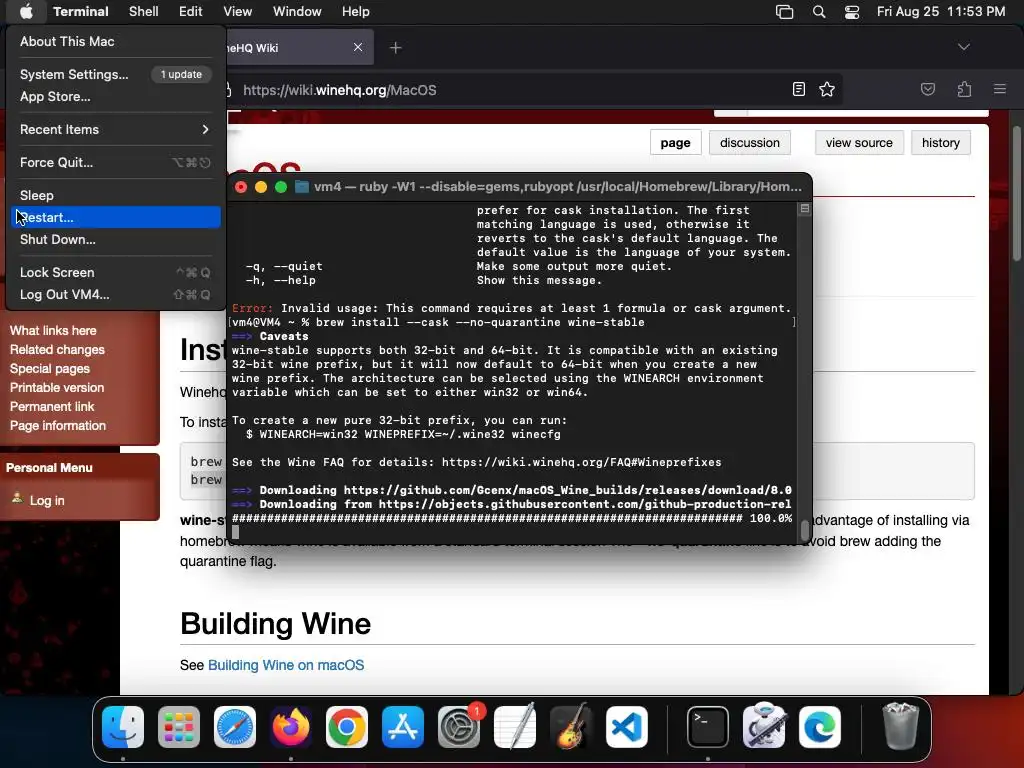Choose Restart… from Apple menu
Image resolution: width=1024 pixels, height=768 pixels.
(116, 217)
